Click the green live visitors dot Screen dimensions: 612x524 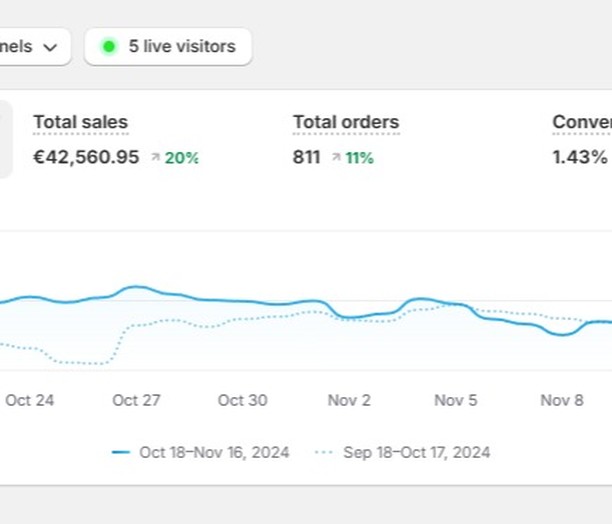tap(109, 47)
